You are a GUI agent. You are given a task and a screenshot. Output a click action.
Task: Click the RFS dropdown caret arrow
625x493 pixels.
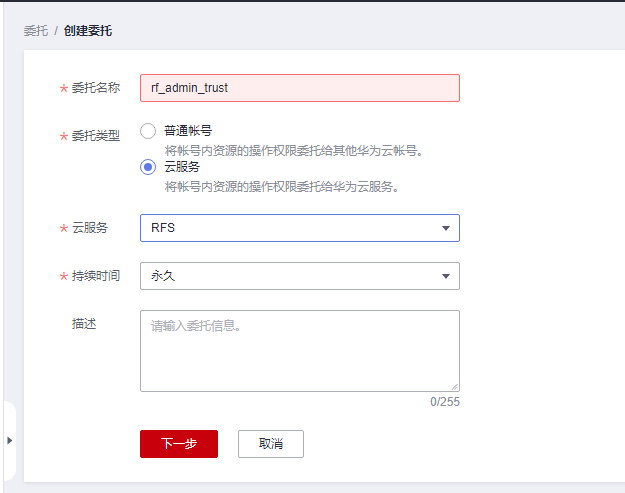(x=446, y=228)
